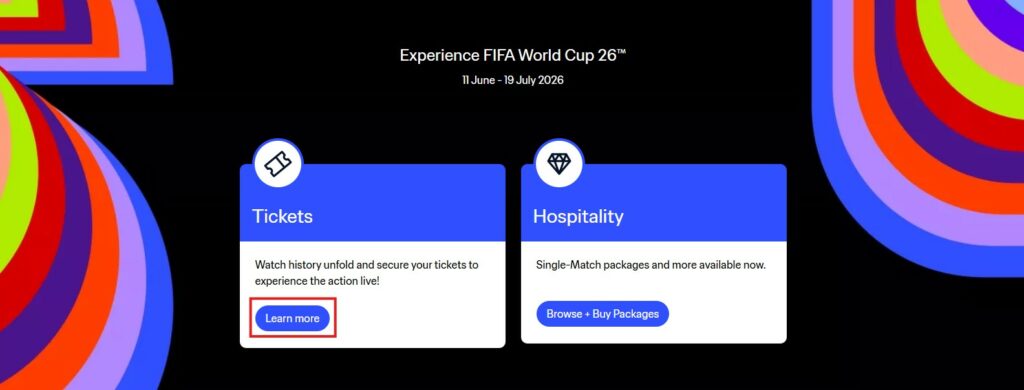Click the ticket stub icon
1024x390 pixels.
tap(278, 163)
